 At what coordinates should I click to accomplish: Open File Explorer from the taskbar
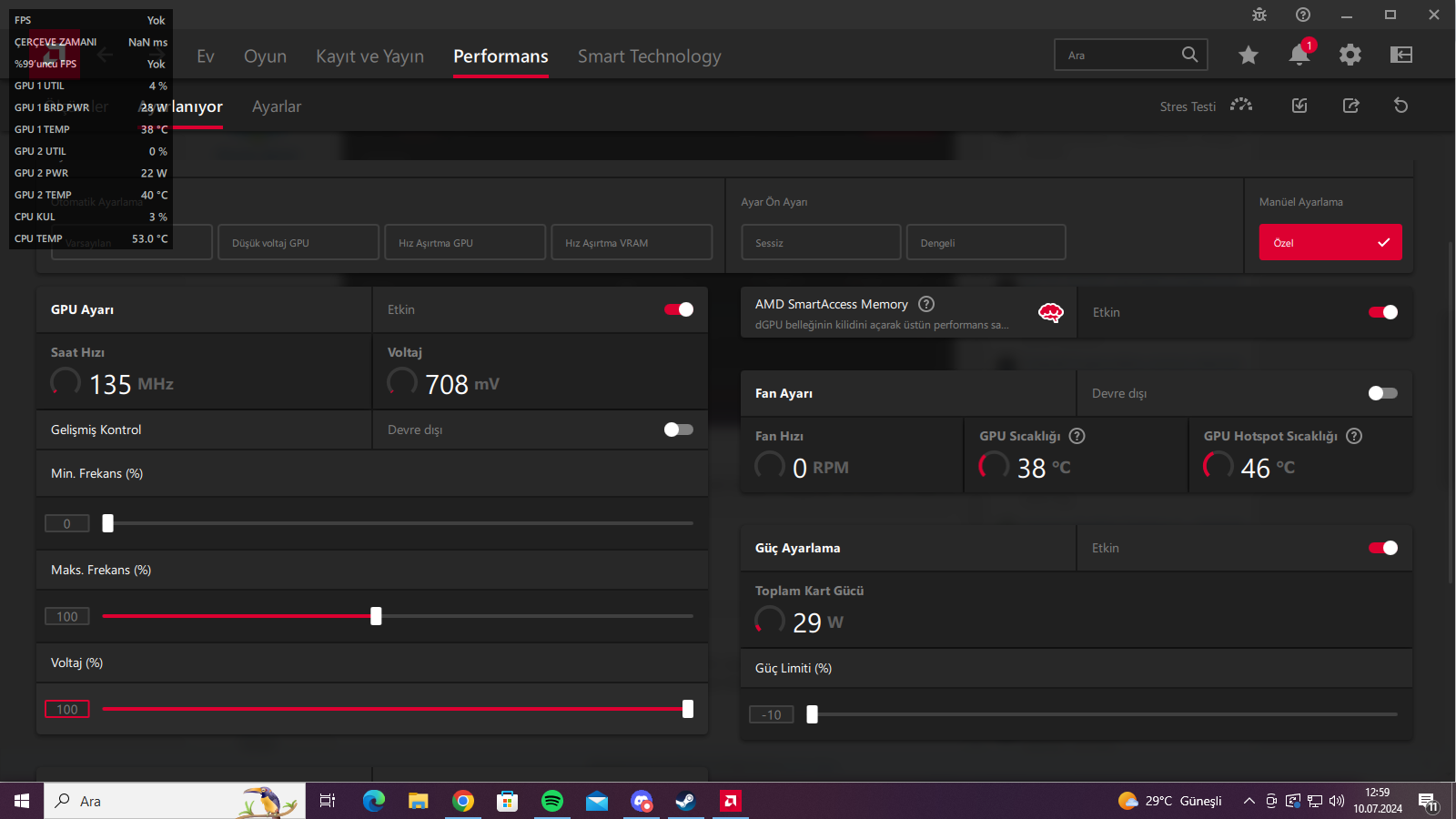(419, 801)
